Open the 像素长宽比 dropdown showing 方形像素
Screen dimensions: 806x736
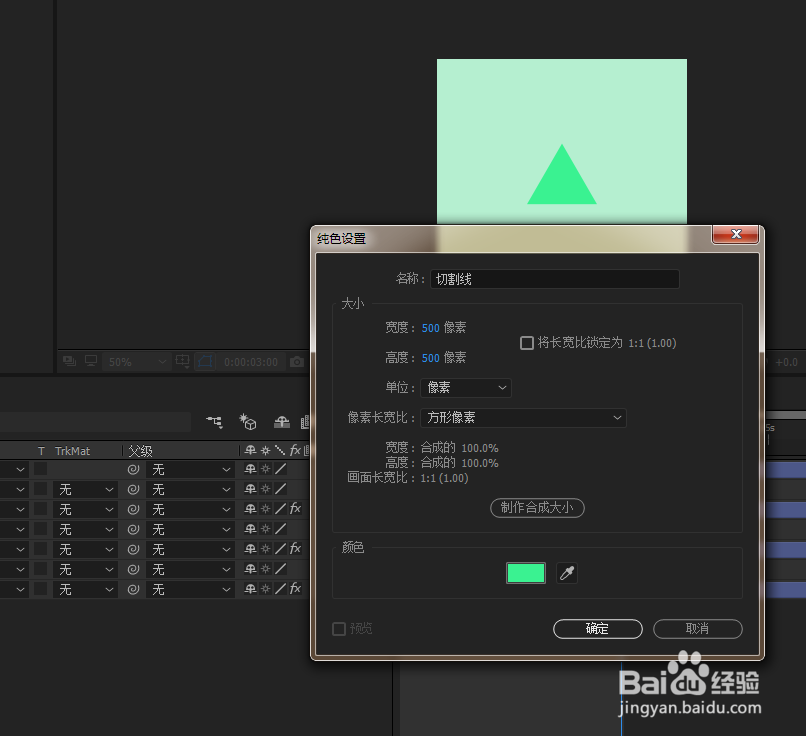coord(523,417)
